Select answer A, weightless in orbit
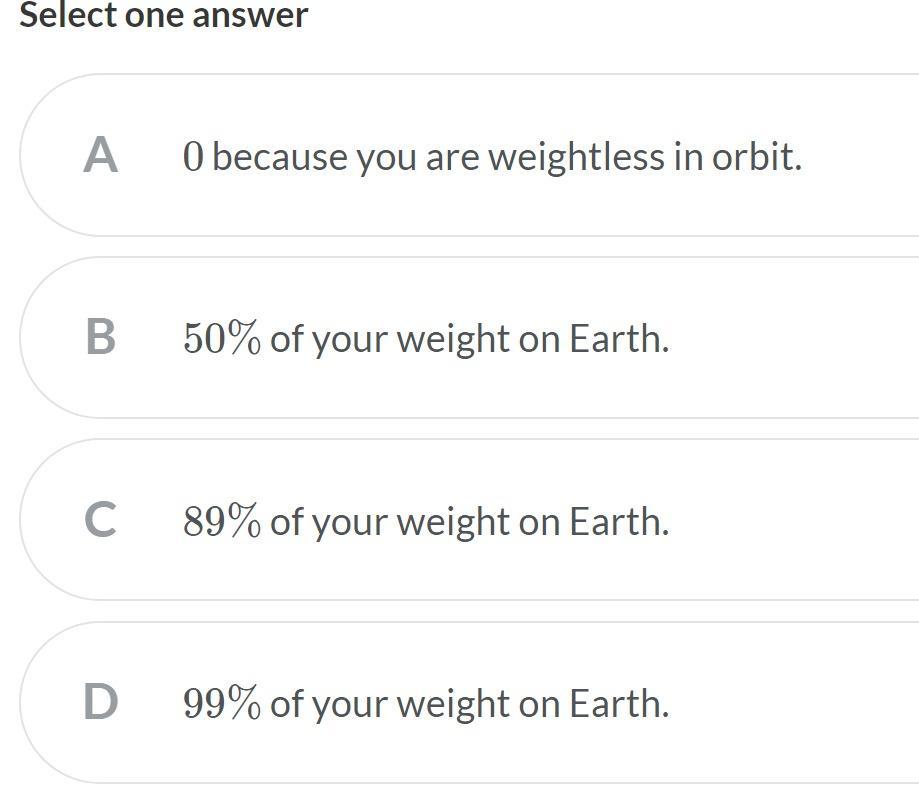Viewport: 919px width, 796px height. point(470,156)
